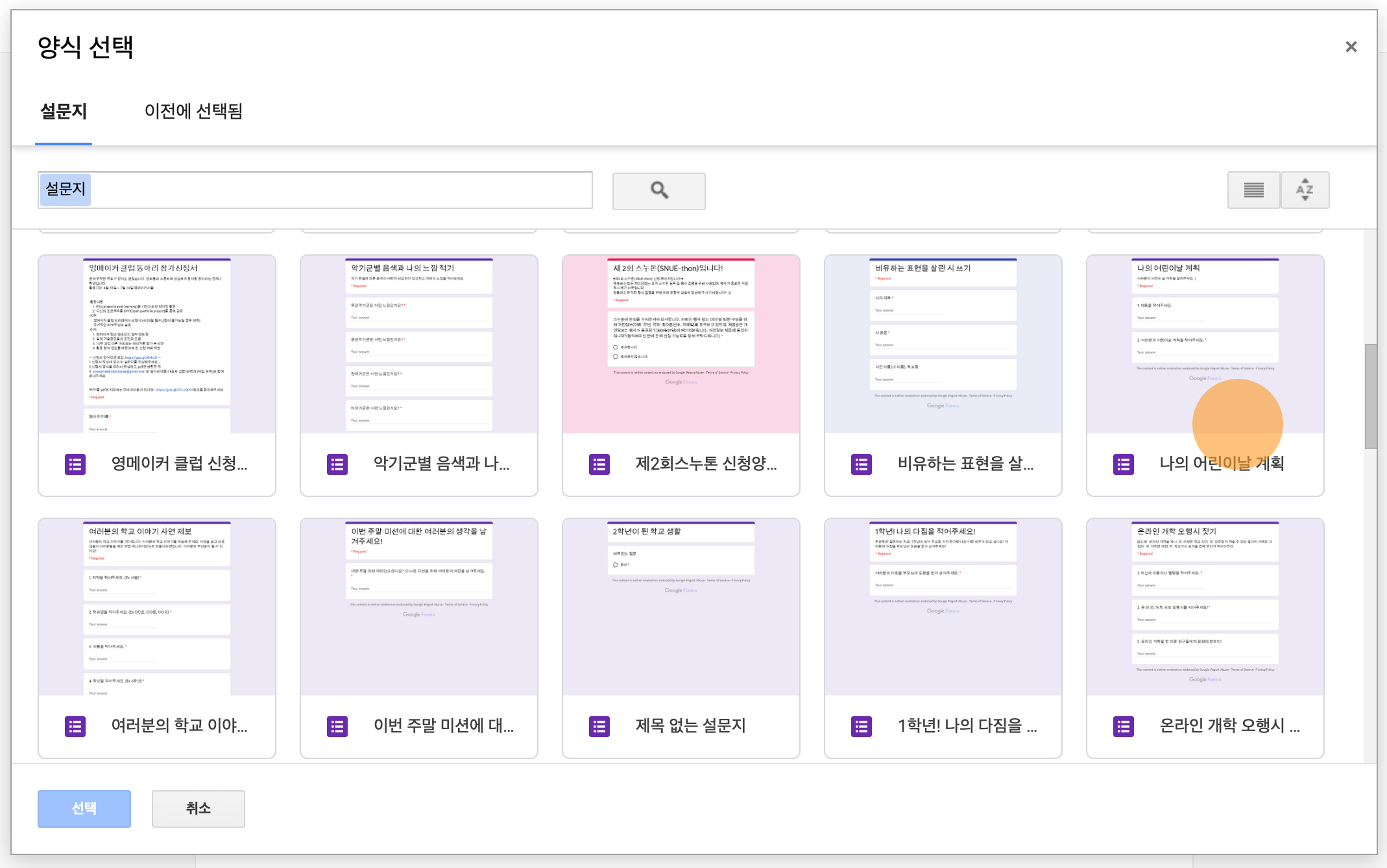The width and height of the screenshot is (1387, 868).
Task: Switch to list view icon
Action: (1253, 190)
